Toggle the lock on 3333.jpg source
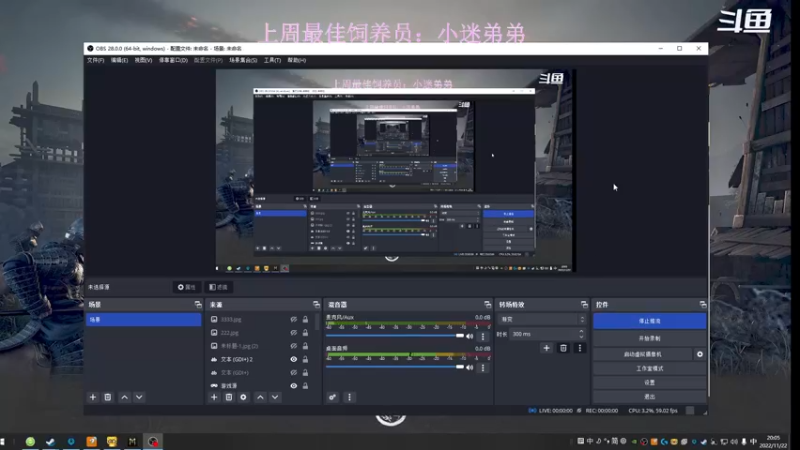The height and width of the screenshot is (450, 800). [x=305, y=319]
